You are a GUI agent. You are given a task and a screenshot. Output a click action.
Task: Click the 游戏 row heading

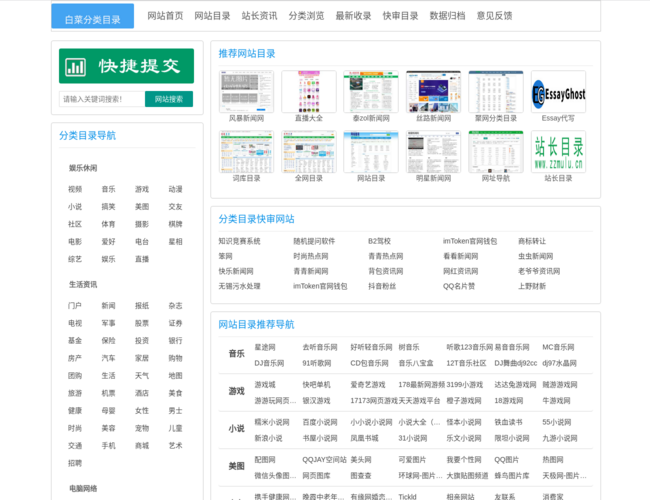(236, 391)
